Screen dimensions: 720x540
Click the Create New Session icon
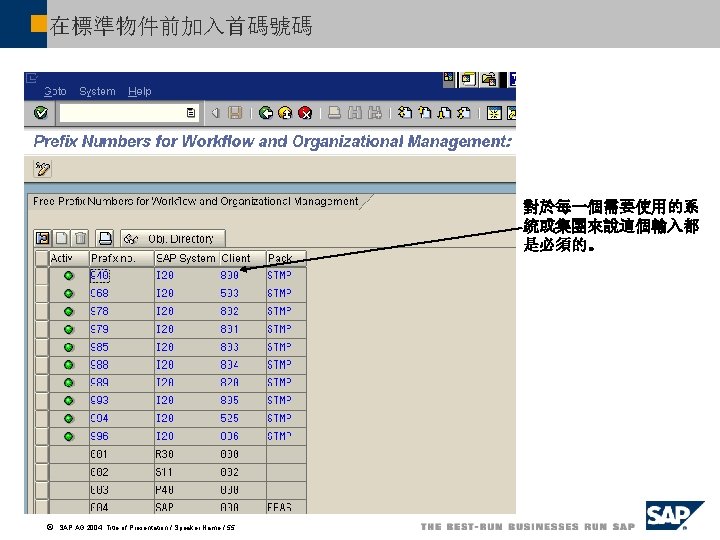(494, 112)
